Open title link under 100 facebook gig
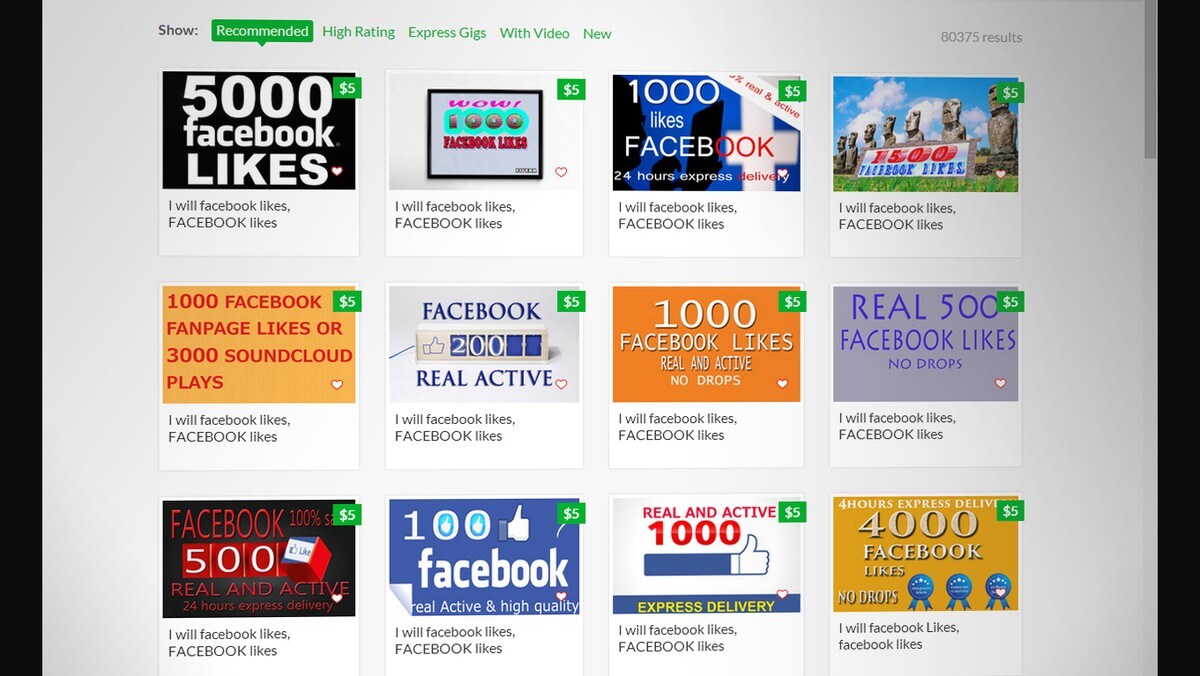Image resolution: width=1200 pixels, height=676 pixels. (x=455, y=640)
